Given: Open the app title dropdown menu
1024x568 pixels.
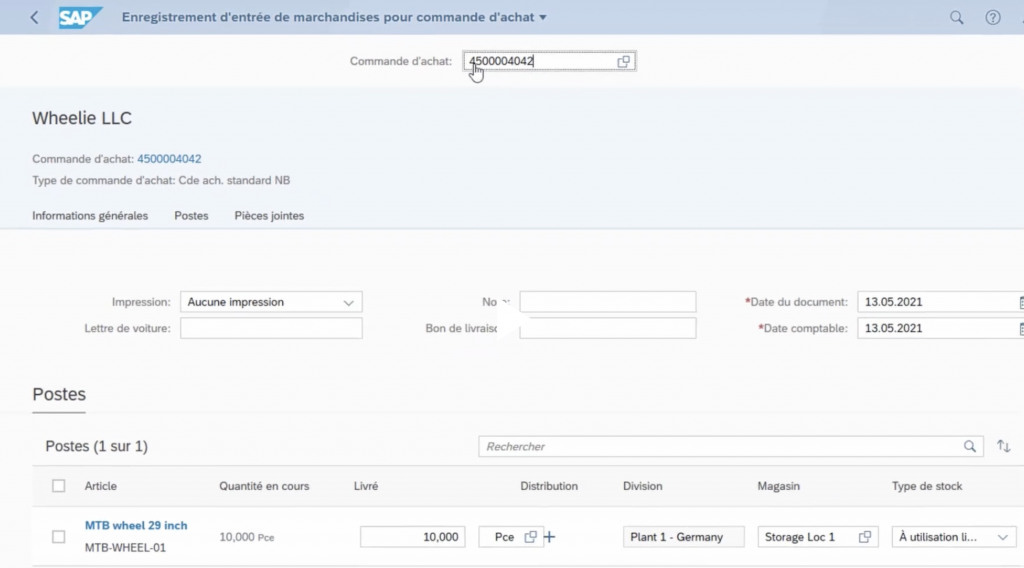Looking at the screenshot, I should 543,18.
